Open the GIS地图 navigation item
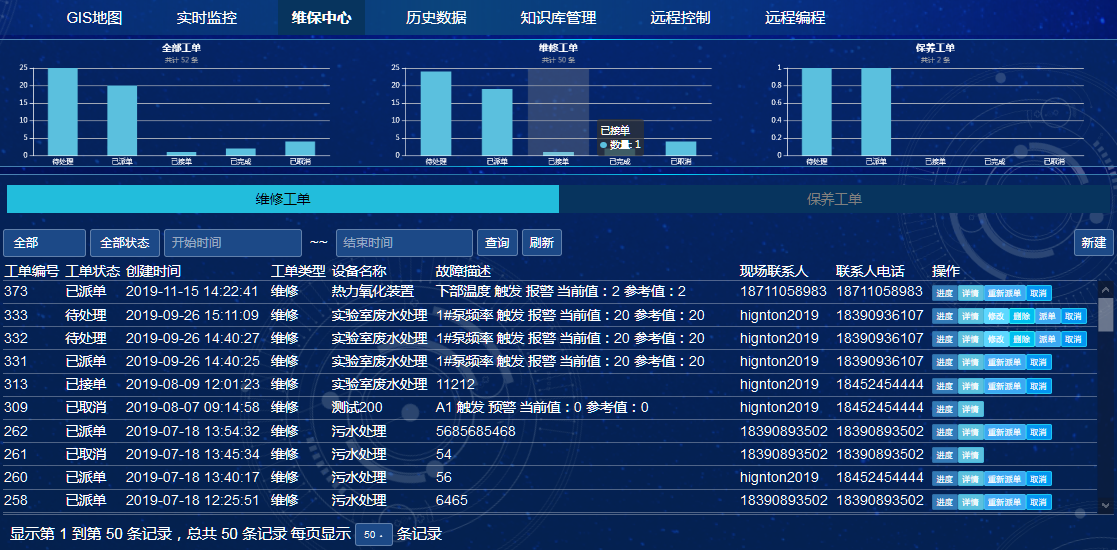 pos(94,18)
